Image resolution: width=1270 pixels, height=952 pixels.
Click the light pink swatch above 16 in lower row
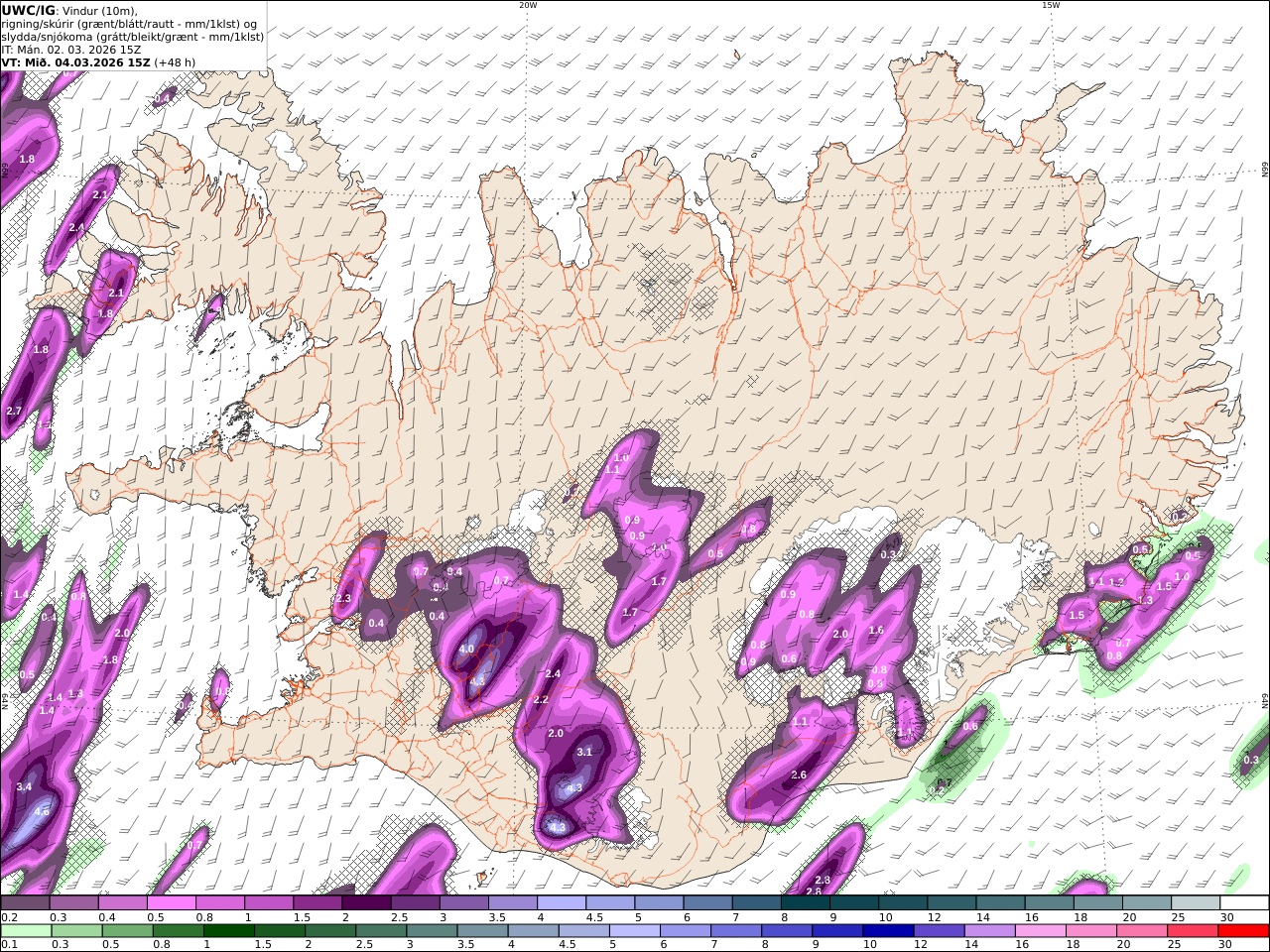click(x=1040, y=931)
